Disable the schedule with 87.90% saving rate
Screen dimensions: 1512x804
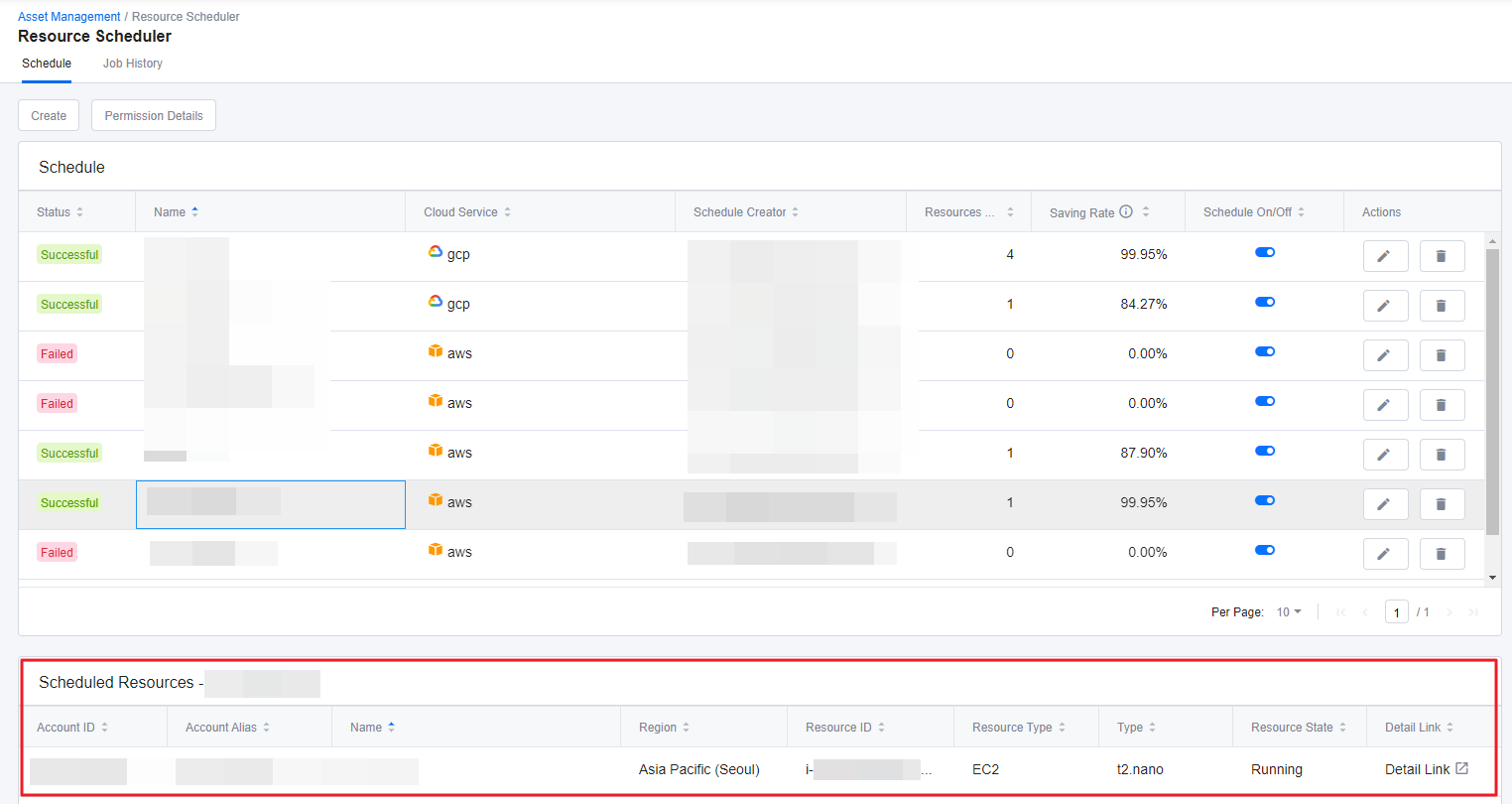[1265, 451]
